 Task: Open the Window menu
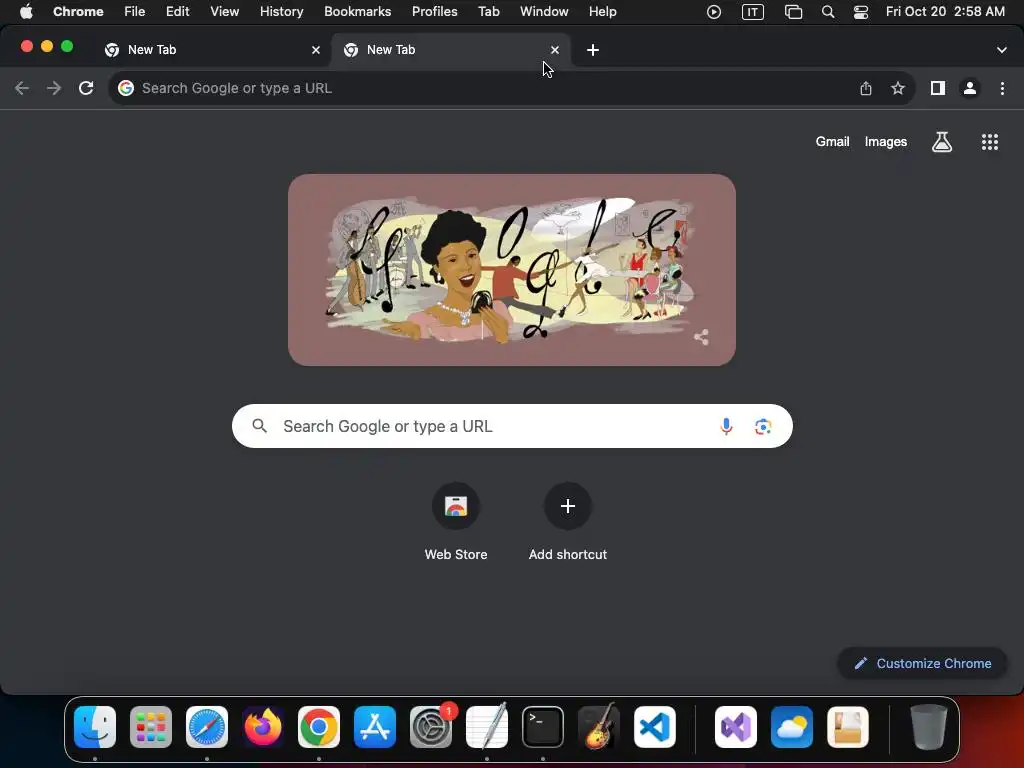click(x=544, y=12)
